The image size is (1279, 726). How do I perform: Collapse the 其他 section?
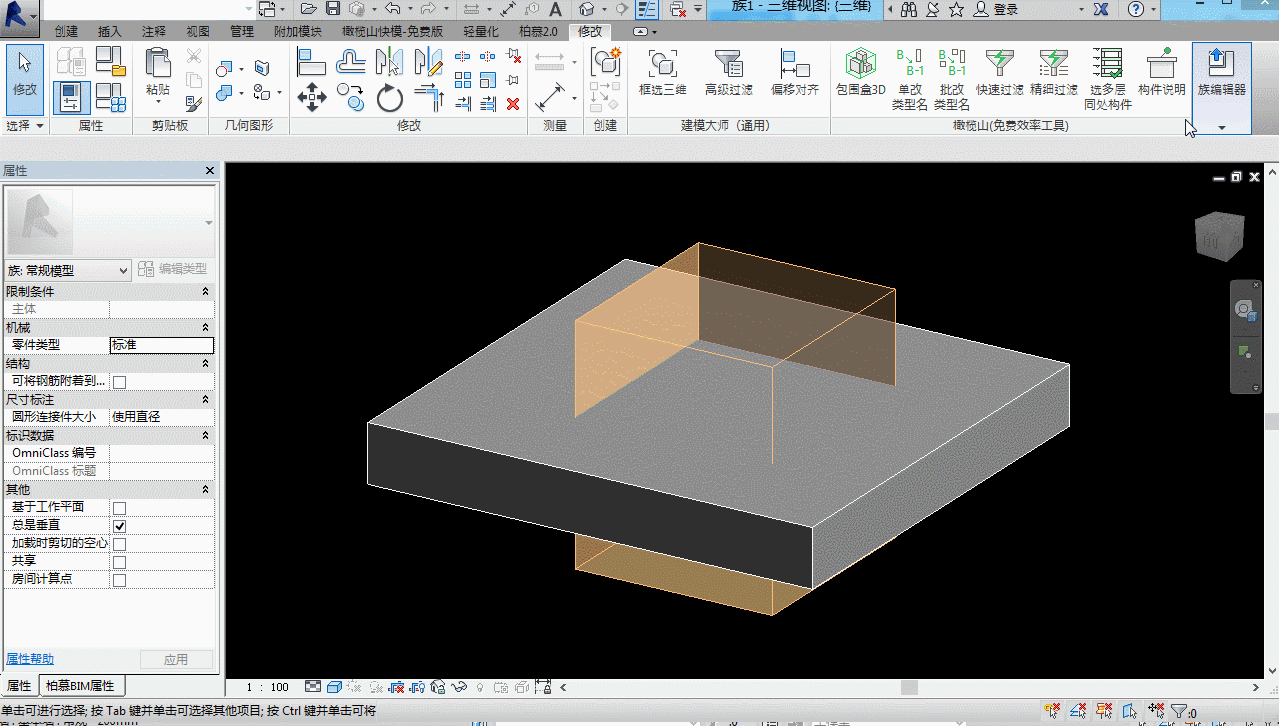point(206,489)
